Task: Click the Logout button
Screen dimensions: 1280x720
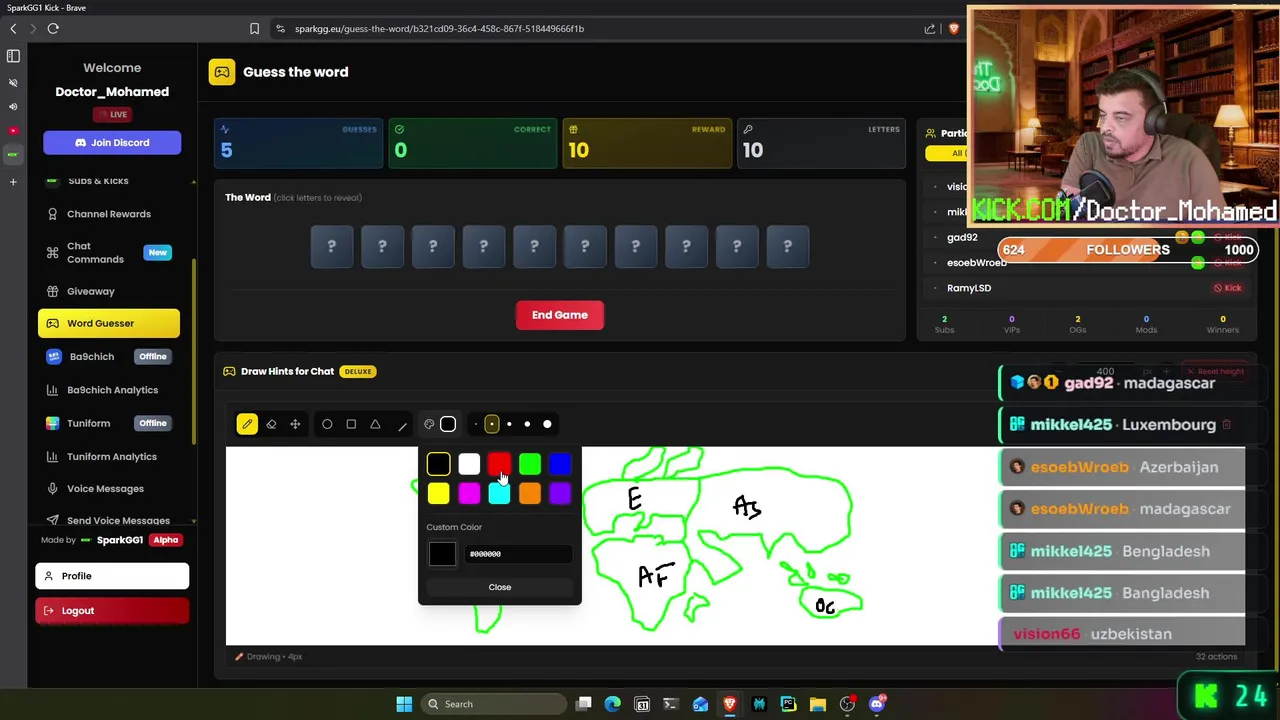Action: tap(112, 611)
